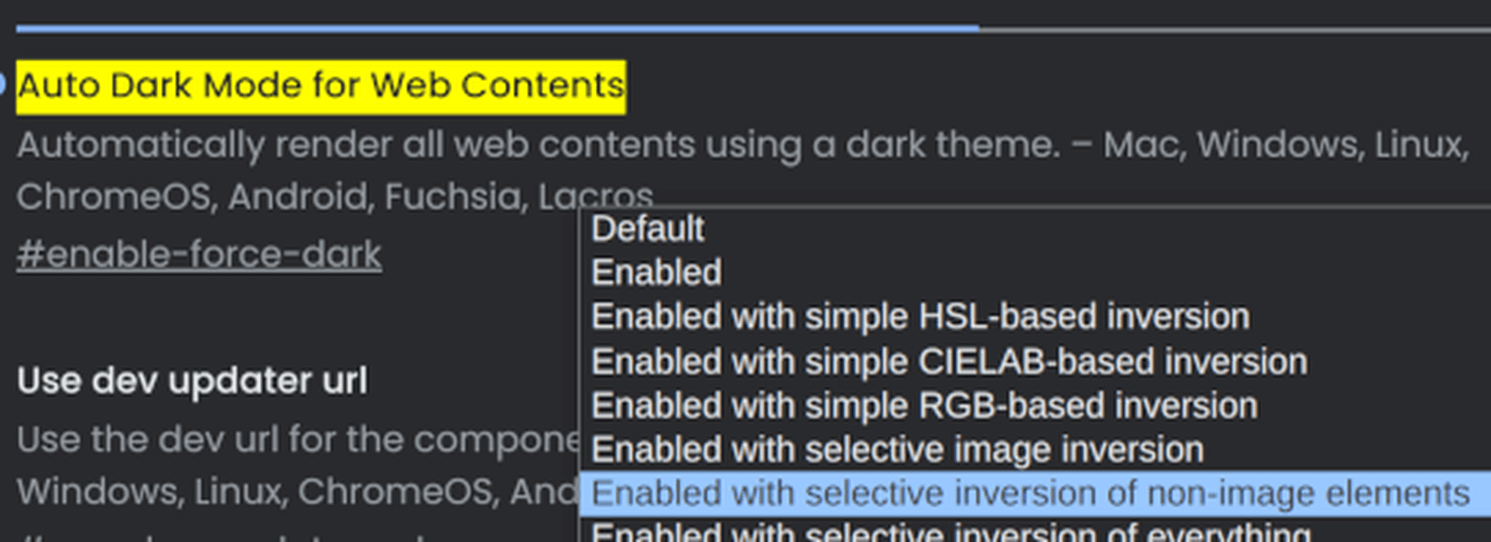
Task: Click the blue active tab underline
Action: tap(498, 28)
